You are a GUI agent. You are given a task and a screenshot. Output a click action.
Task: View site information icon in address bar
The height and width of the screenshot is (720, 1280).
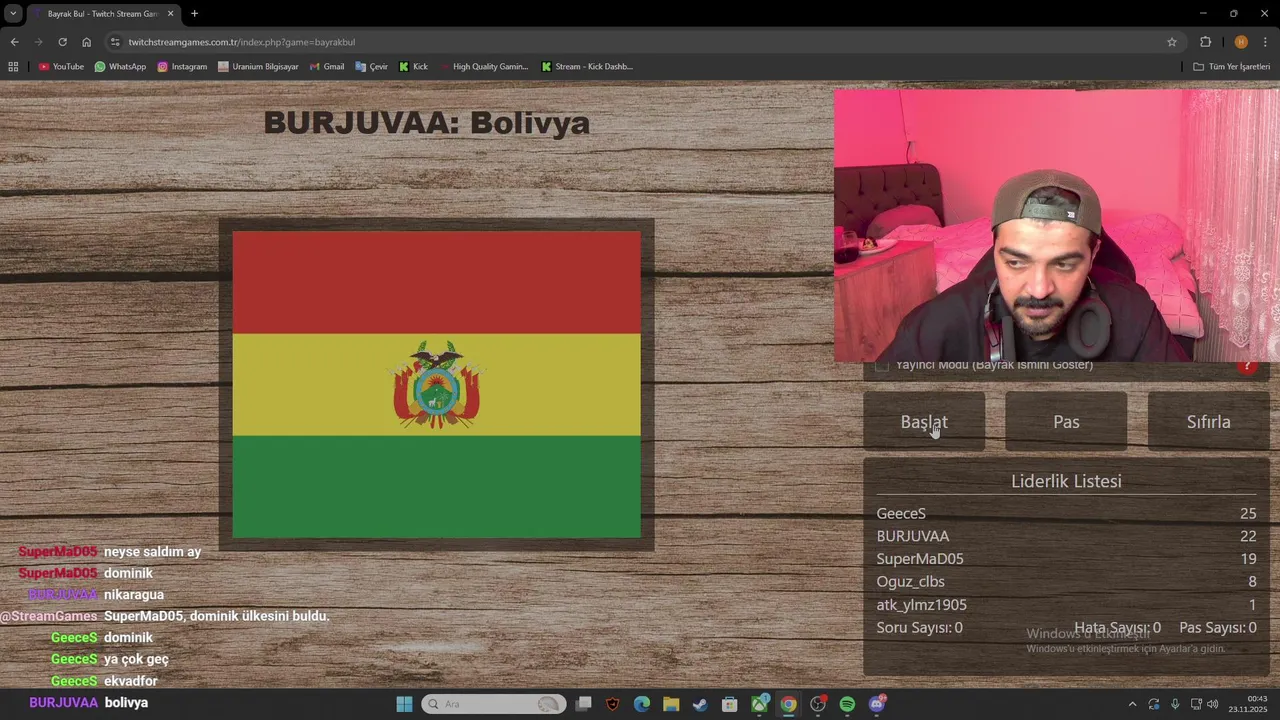point(115,42)
